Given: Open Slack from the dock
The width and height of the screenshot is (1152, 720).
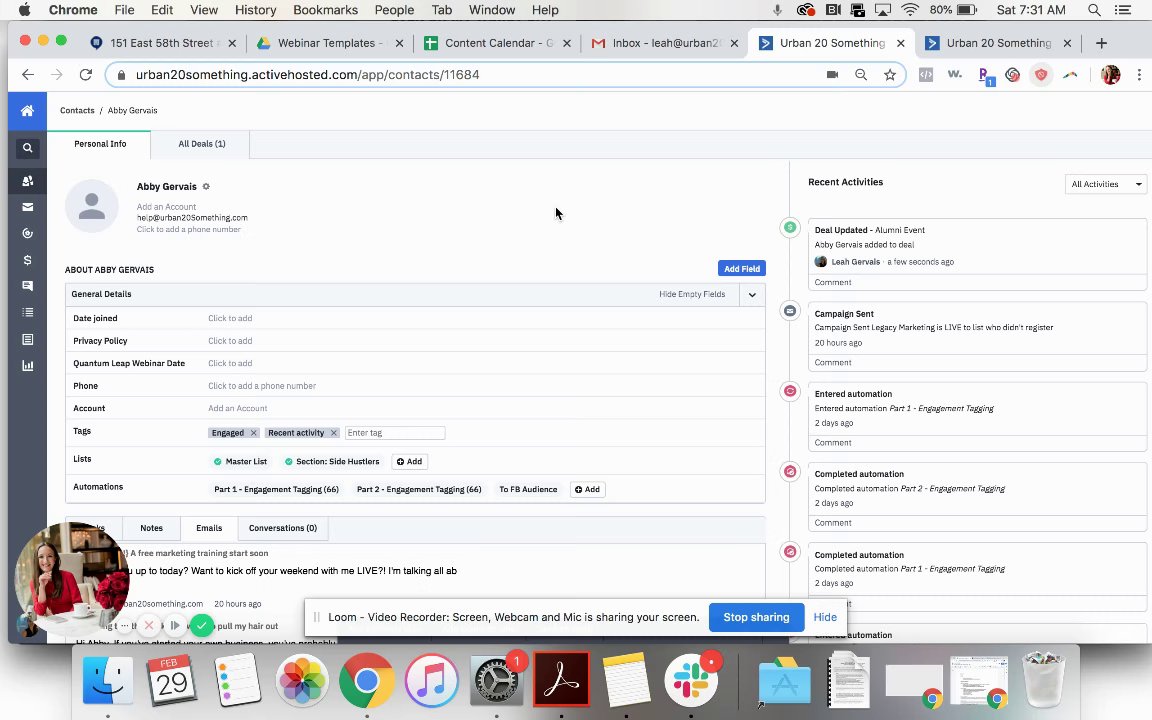Looking at the screenshot, I should [691, 680].
